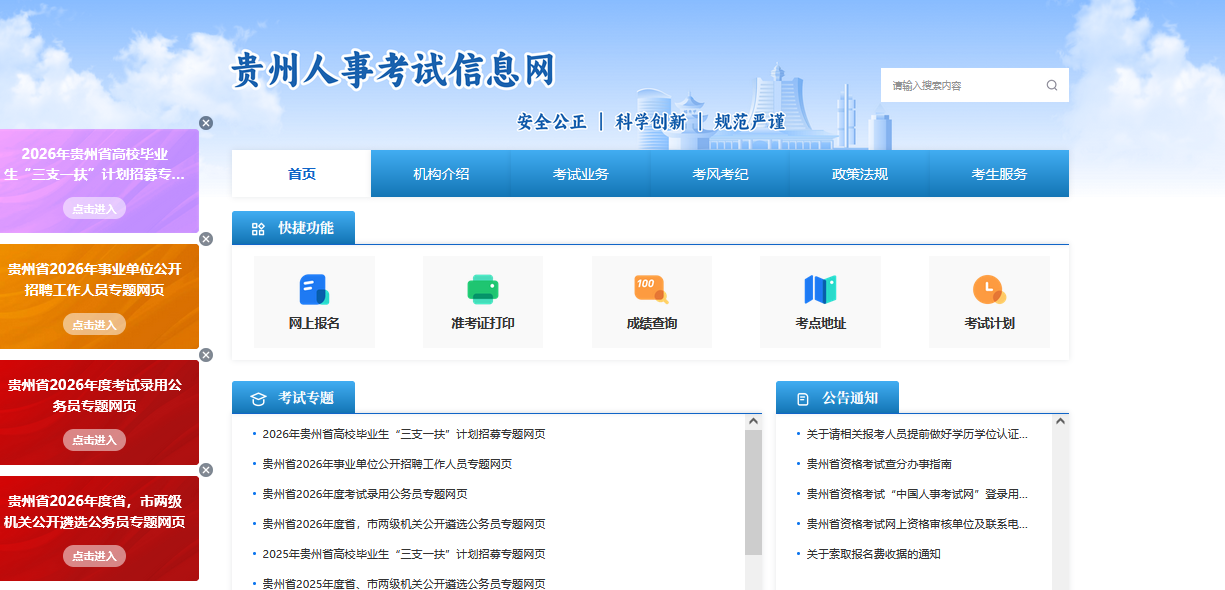Image resolution: width=1225 pixels, height=590 pixels.
Task: Go to the 考生服务 navigation tab
Action: tap(999, 174)
